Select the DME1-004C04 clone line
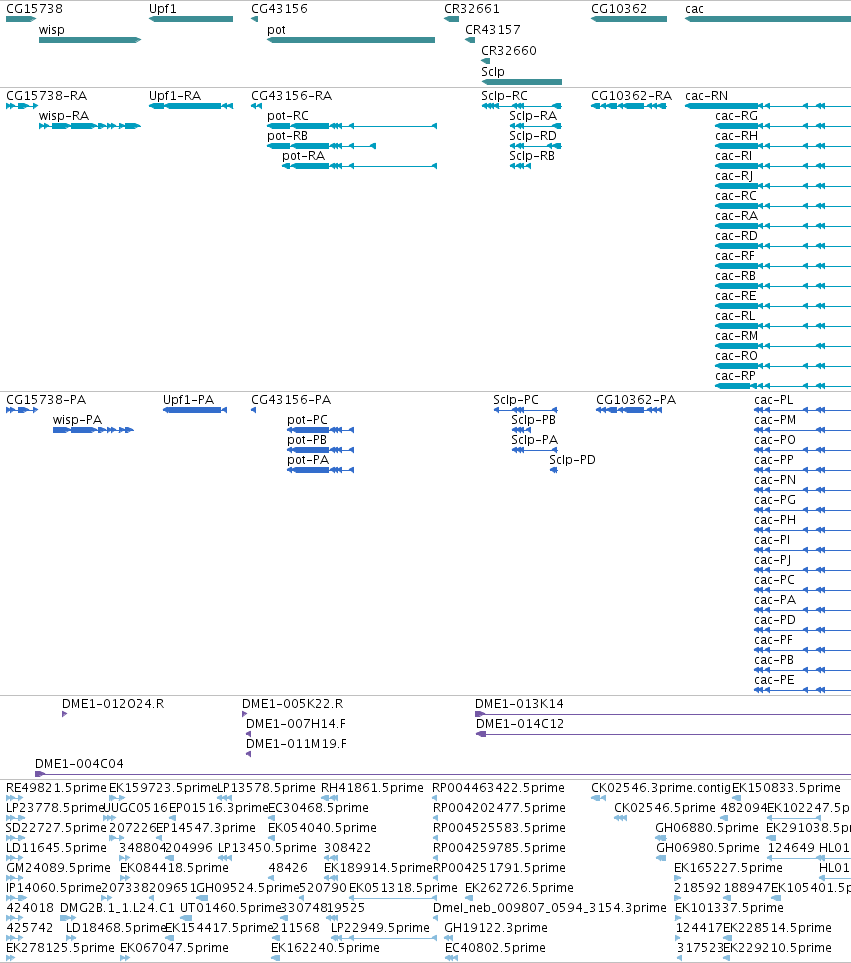 point(443,774)
